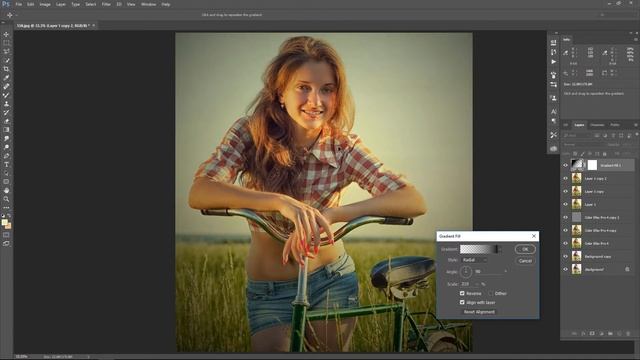Select the Brush tool

(6, 95)
